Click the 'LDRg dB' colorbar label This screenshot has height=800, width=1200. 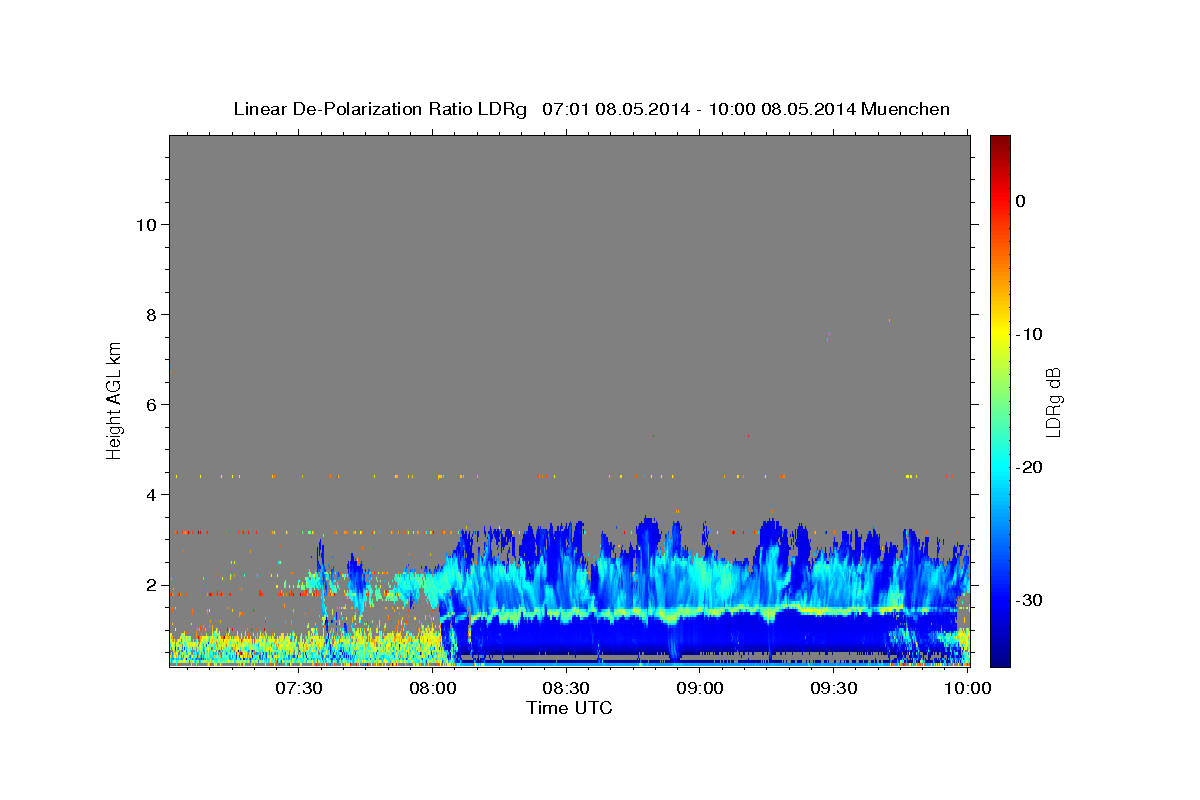pyautogui.click(x=1053, y=402)
